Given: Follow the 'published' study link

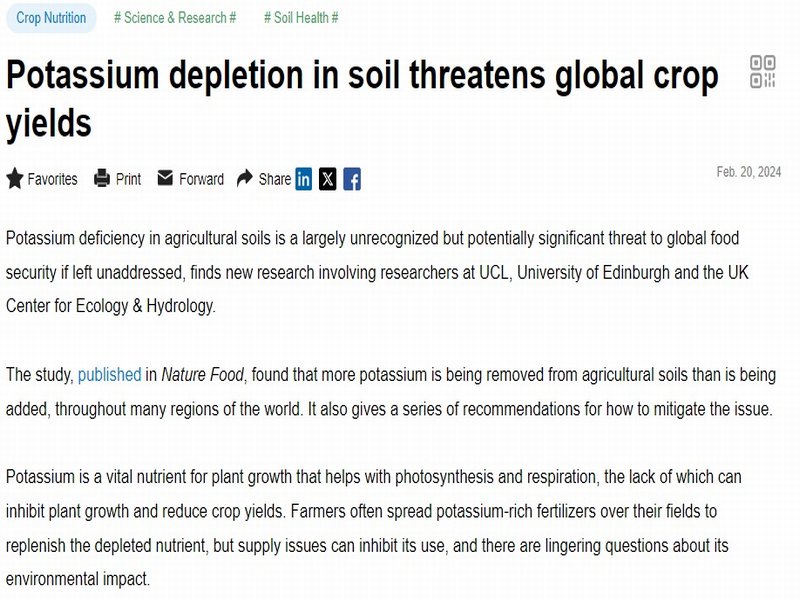Looking at the screenshot, I should point(109,374).
